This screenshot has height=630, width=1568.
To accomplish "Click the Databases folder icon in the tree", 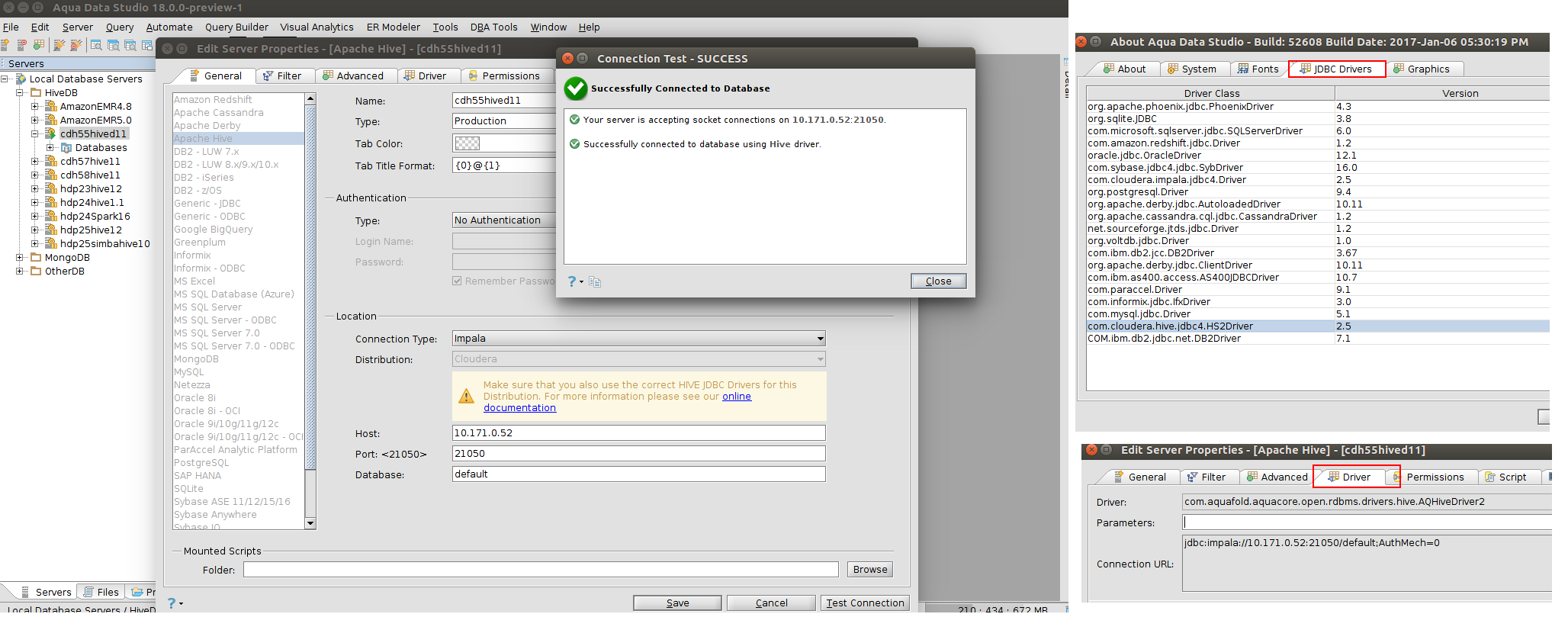I will click(66, 147).
